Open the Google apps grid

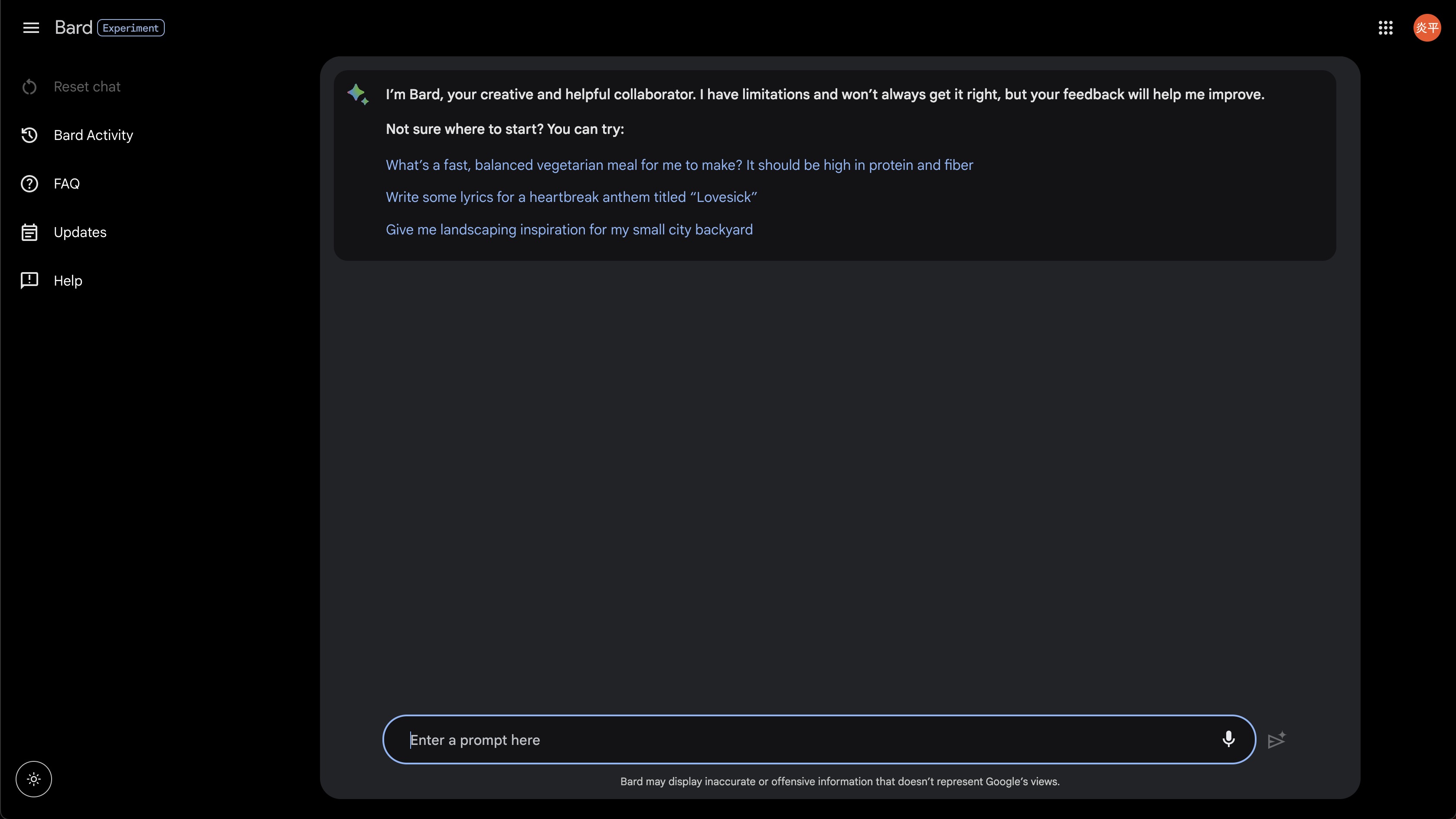1385,28
